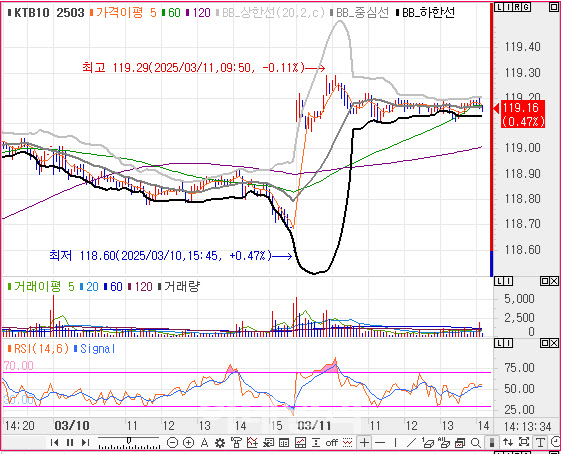The image size is (561, 454).
Task: Click the clock icon at toolbar end
Action: click(x=556, y=442)
